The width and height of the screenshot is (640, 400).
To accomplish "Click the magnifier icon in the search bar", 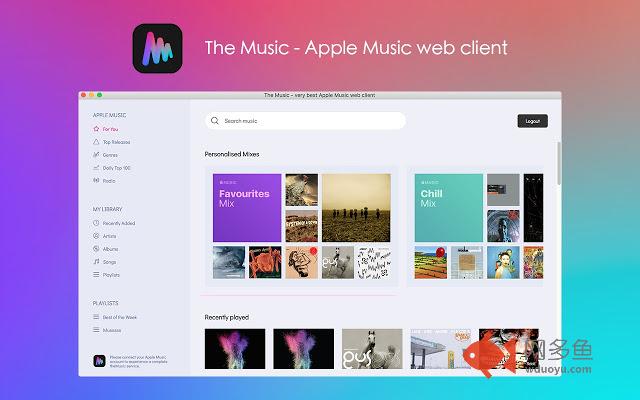I will pyautogui.click(x=215, y=121).
